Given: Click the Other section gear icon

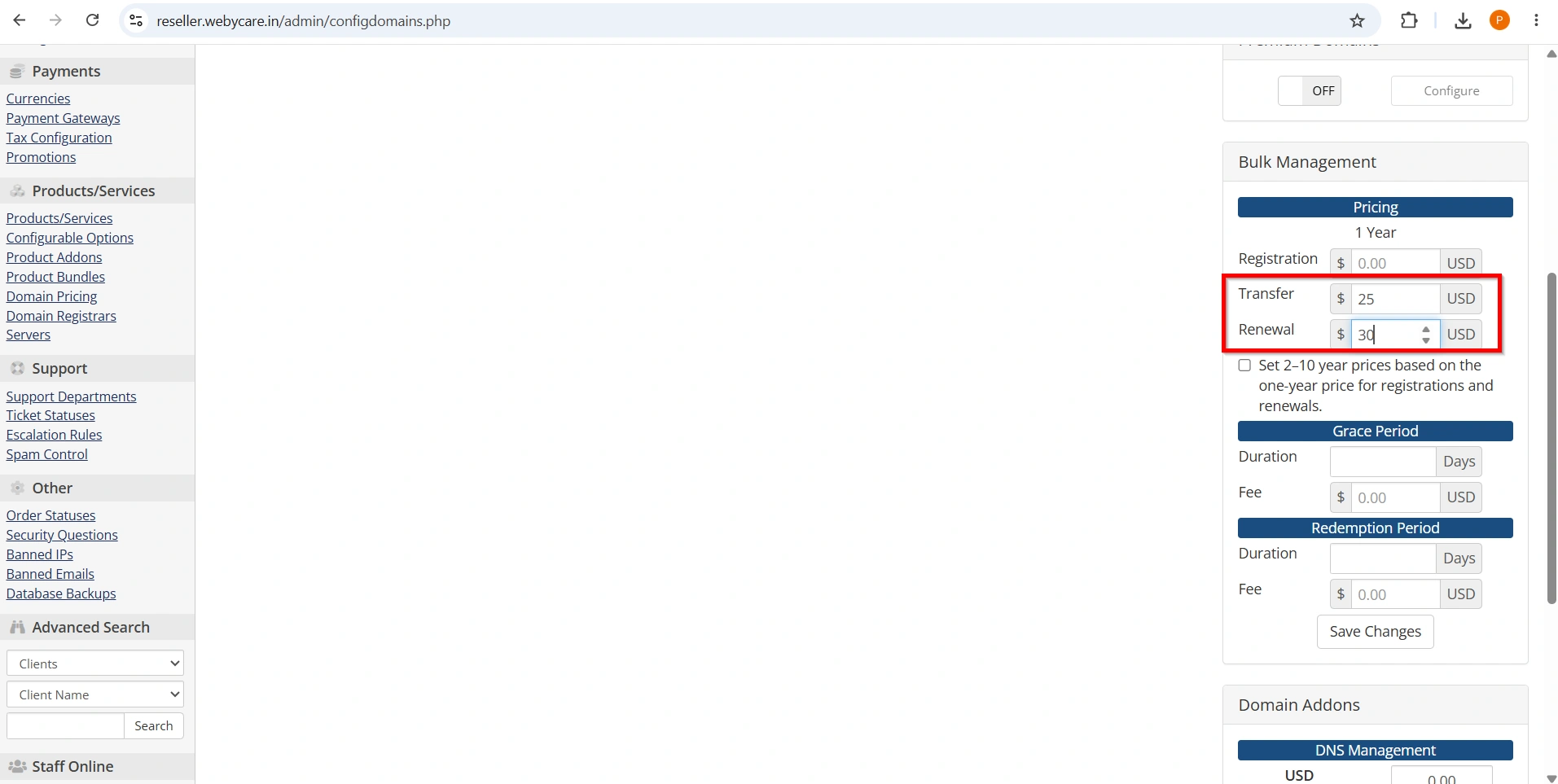Looking at the screenshot, I should point(17,488).
